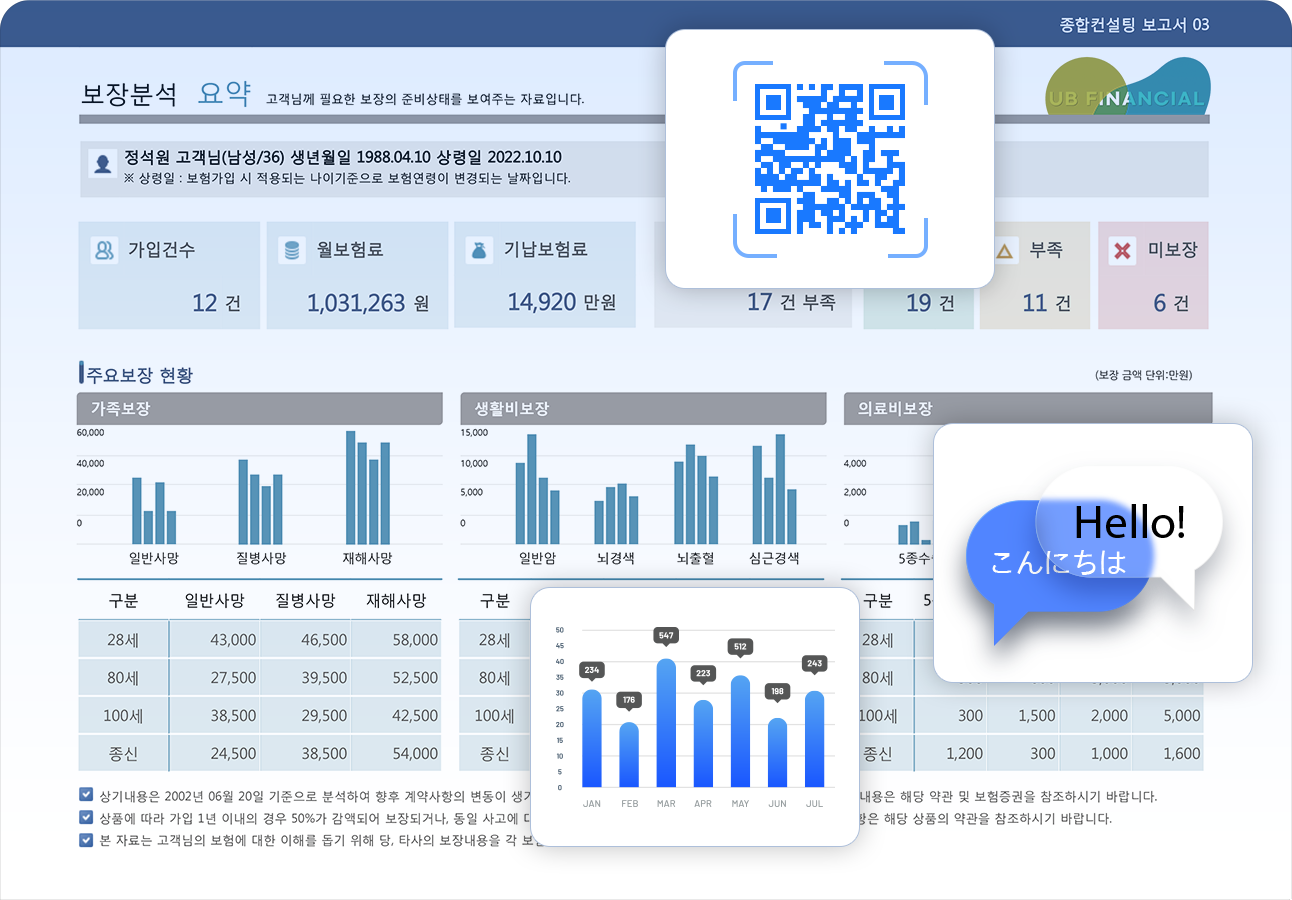Open the 가입건수 12 건 summary card

point(168,275)
